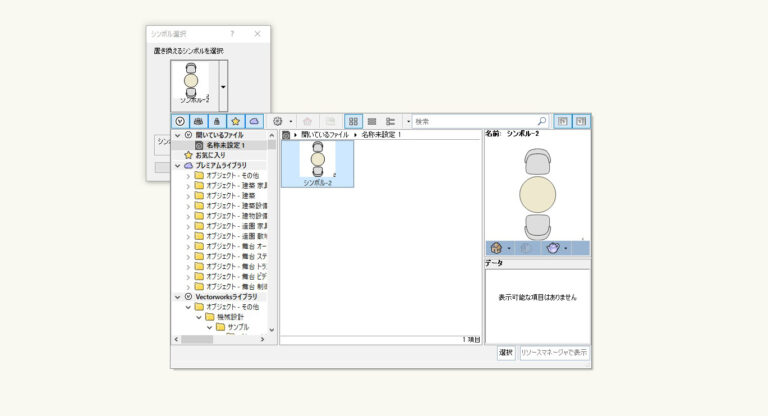Select the シンボル-2 thumbnail in the list

(317, 163)
